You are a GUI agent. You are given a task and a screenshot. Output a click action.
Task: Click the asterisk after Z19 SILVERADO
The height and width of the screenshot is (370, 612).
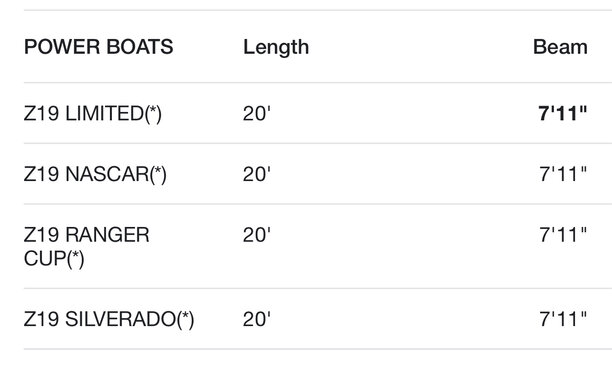click(x=185, y=316)
